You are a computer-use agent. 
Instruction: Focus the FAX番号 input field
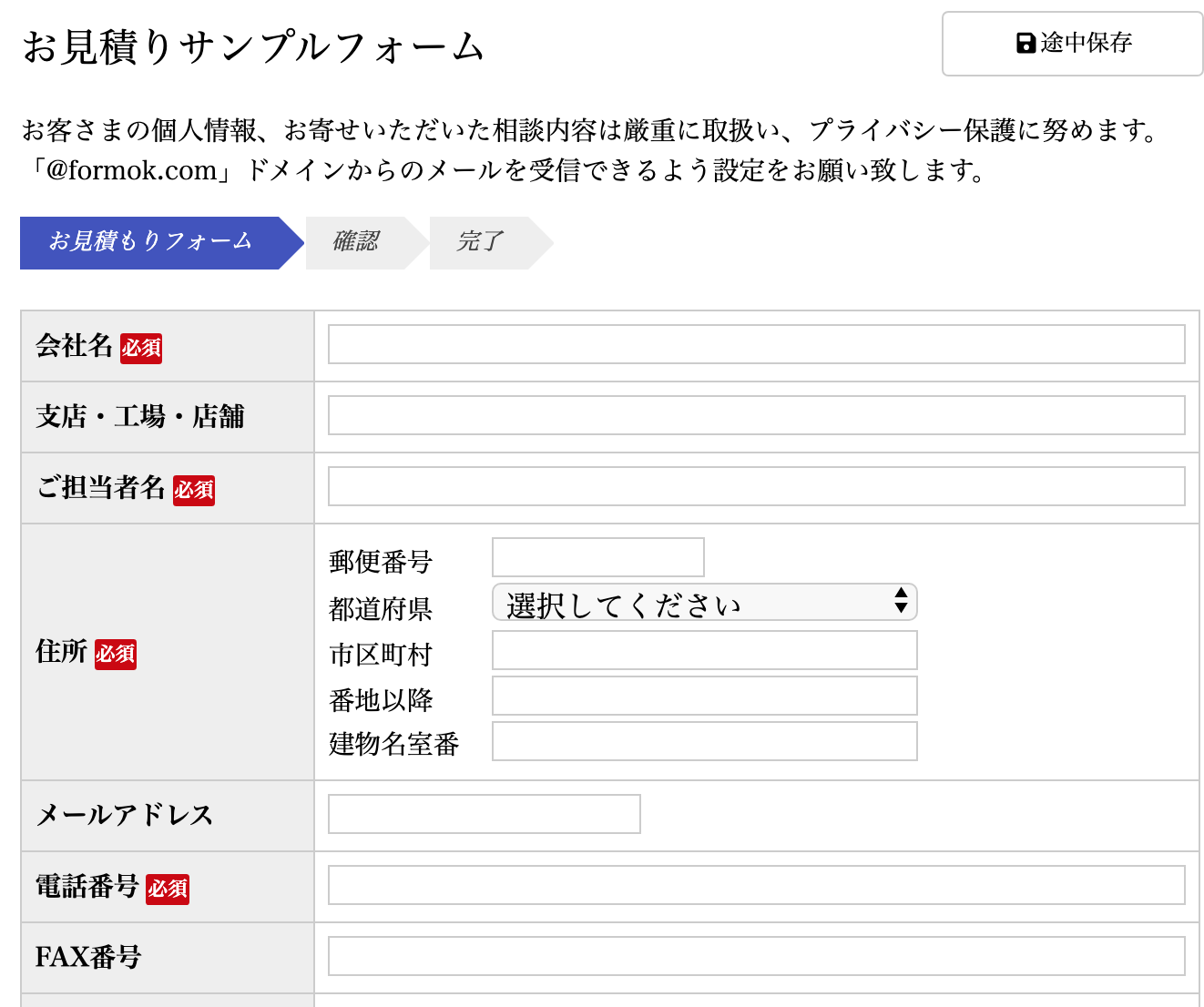point(756,956)
